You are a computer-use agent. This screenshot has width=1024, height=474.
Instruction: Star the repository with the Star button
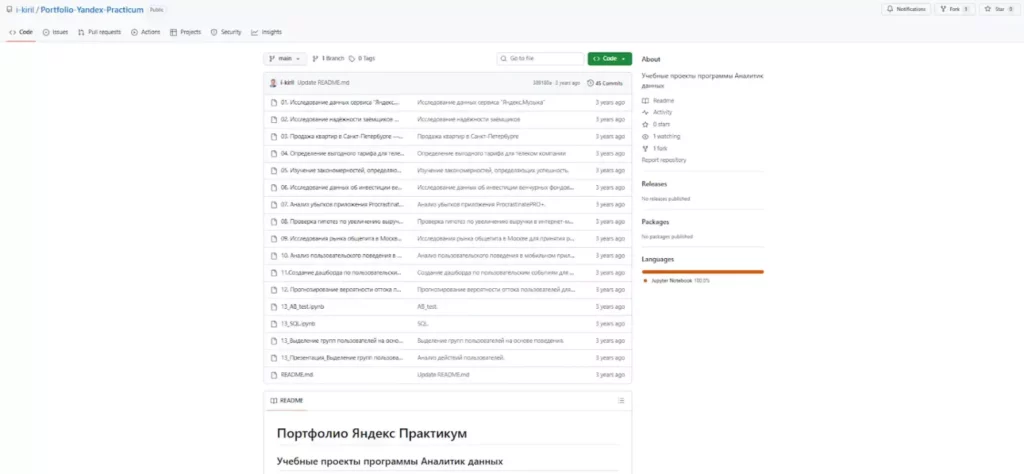coord(999,9)
